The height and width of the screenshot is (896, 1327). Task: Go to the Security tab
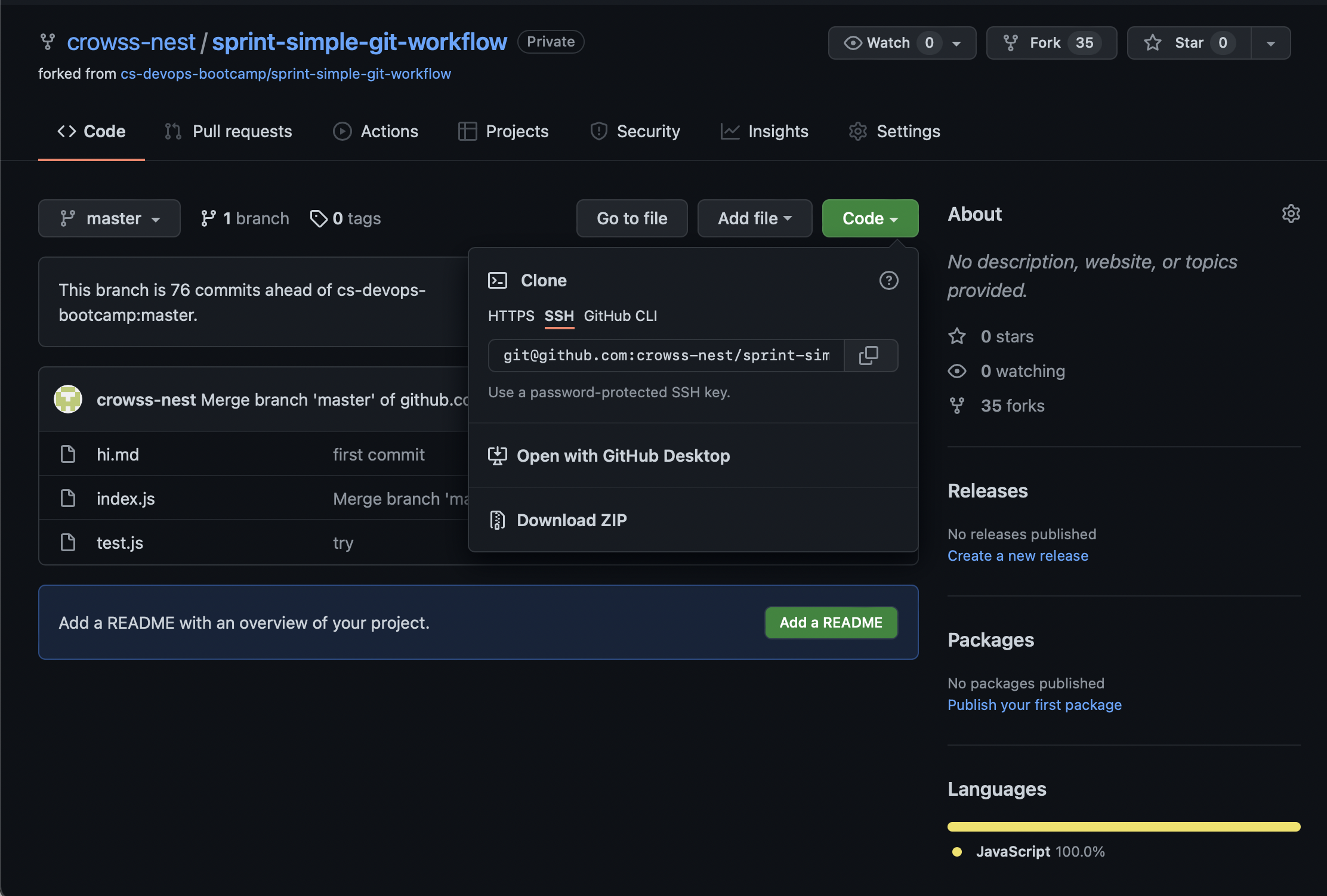click(635, 131)
